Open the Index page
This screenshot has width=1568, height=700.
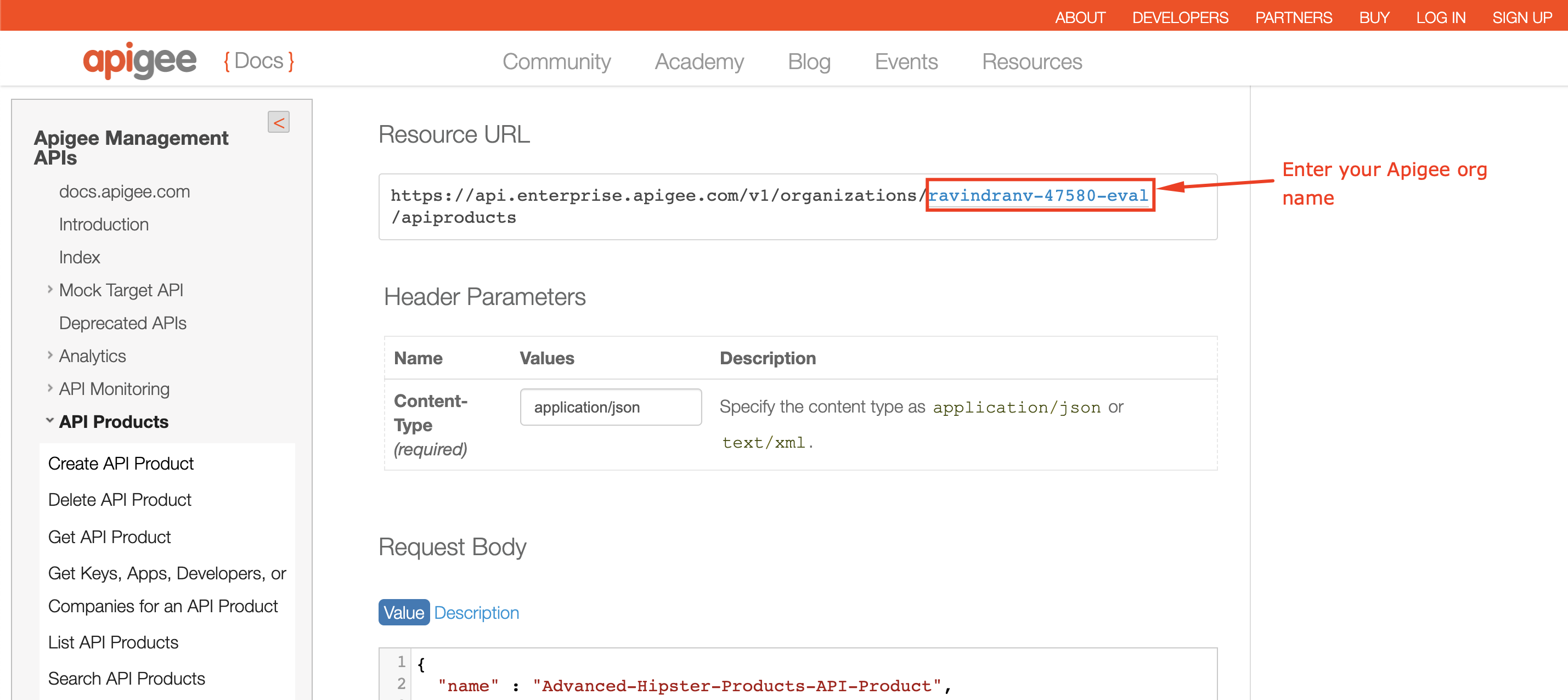click(x=79, y=257)
